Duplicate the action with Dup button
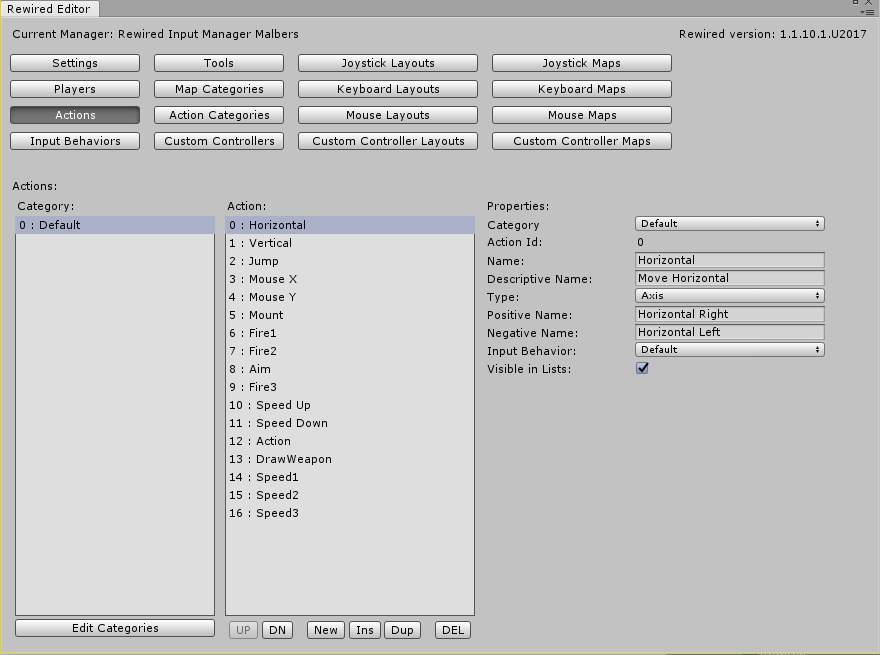Image resolution: width=880 pixels, height=655 pixels. [x=402, y=630]
